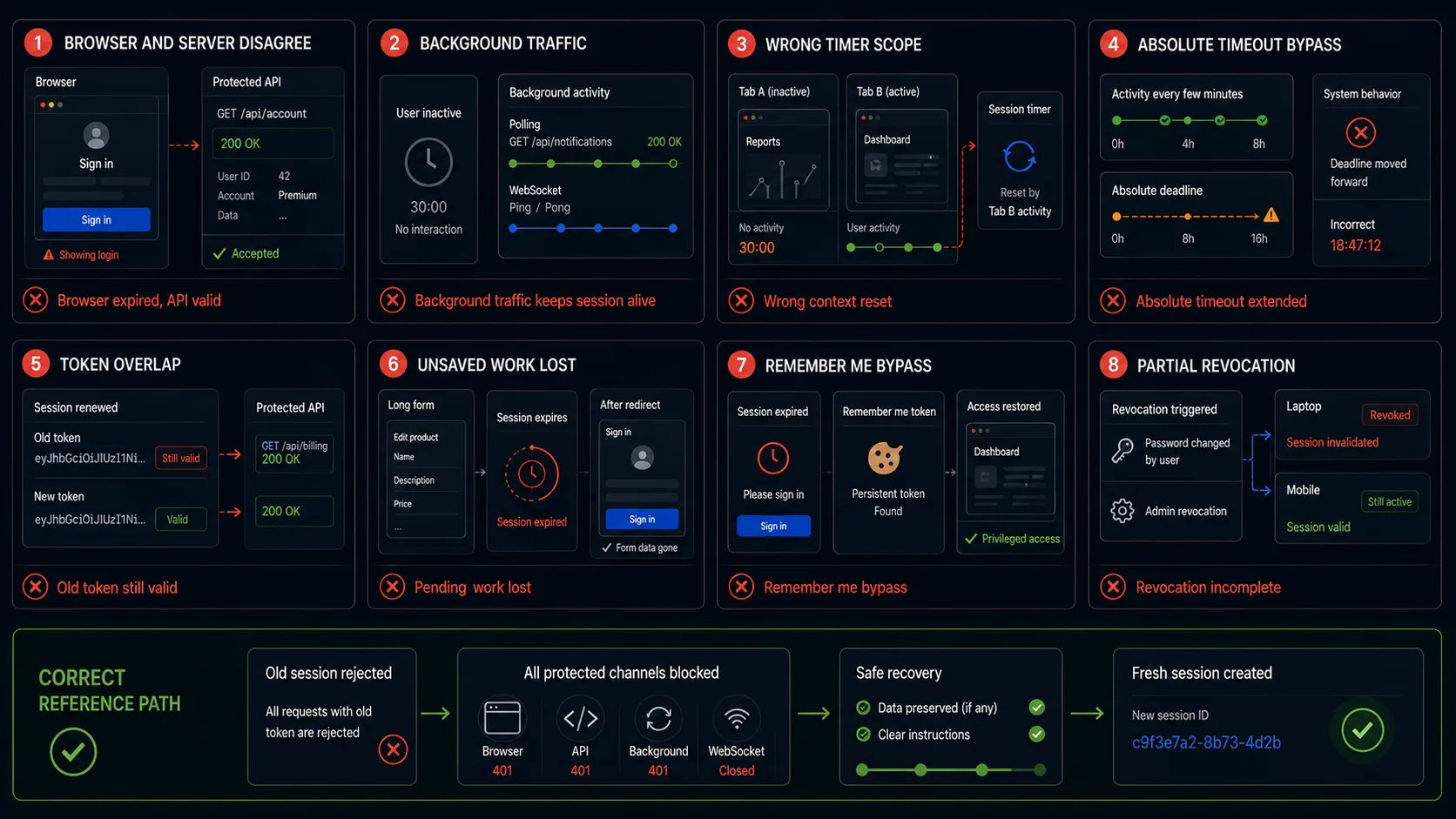Click the Premium account value
The width and height of the screenshot is (1456, 819).
[x=297, y=195]
